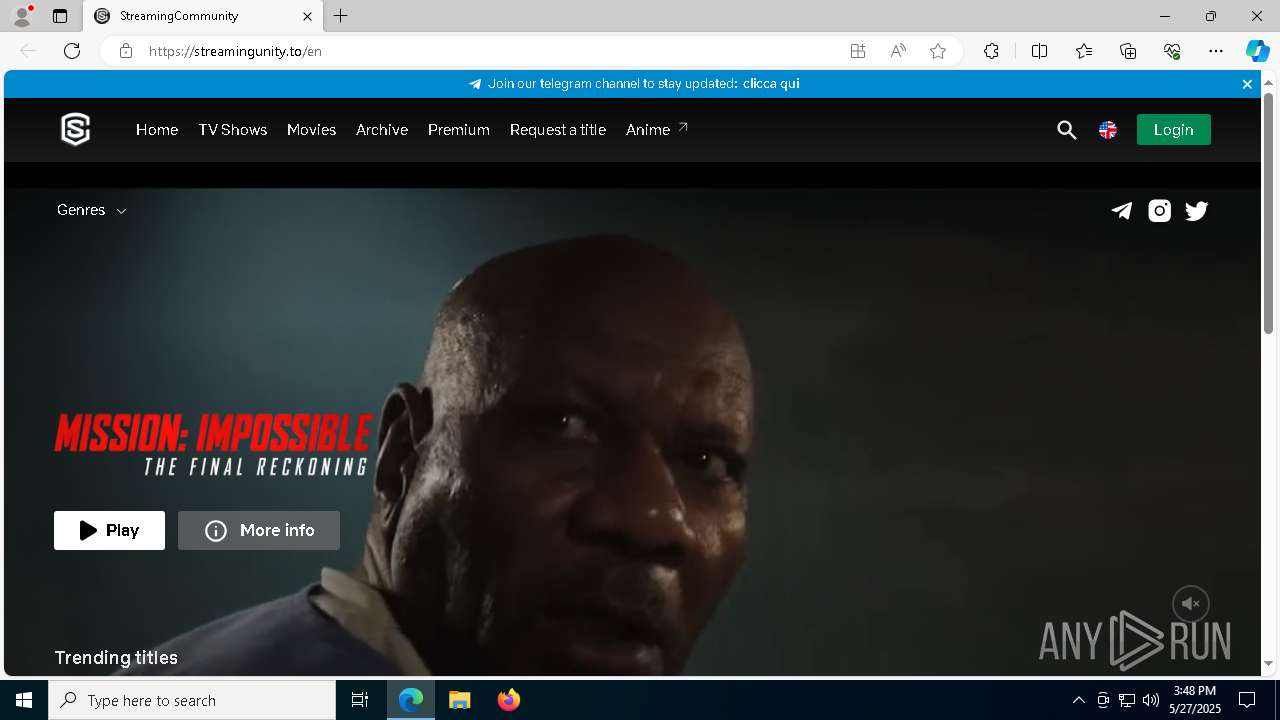This screenshot has width=1280, height=720.
Task: Click the clicca qui telegram link
Action: tap(771, 84)
